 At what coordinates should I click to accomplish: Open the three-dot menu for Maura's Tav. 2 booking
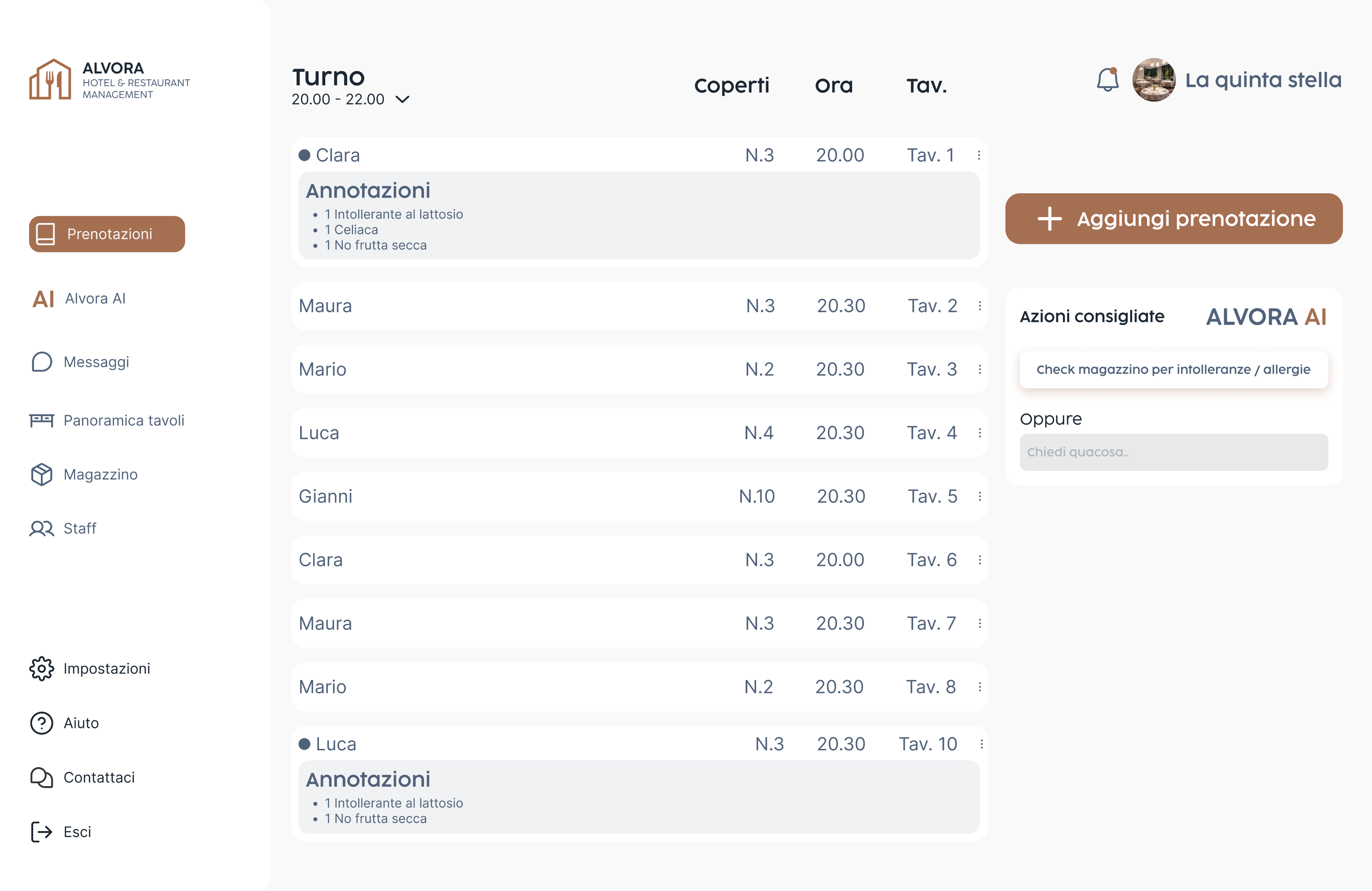(x=979, y=305)
